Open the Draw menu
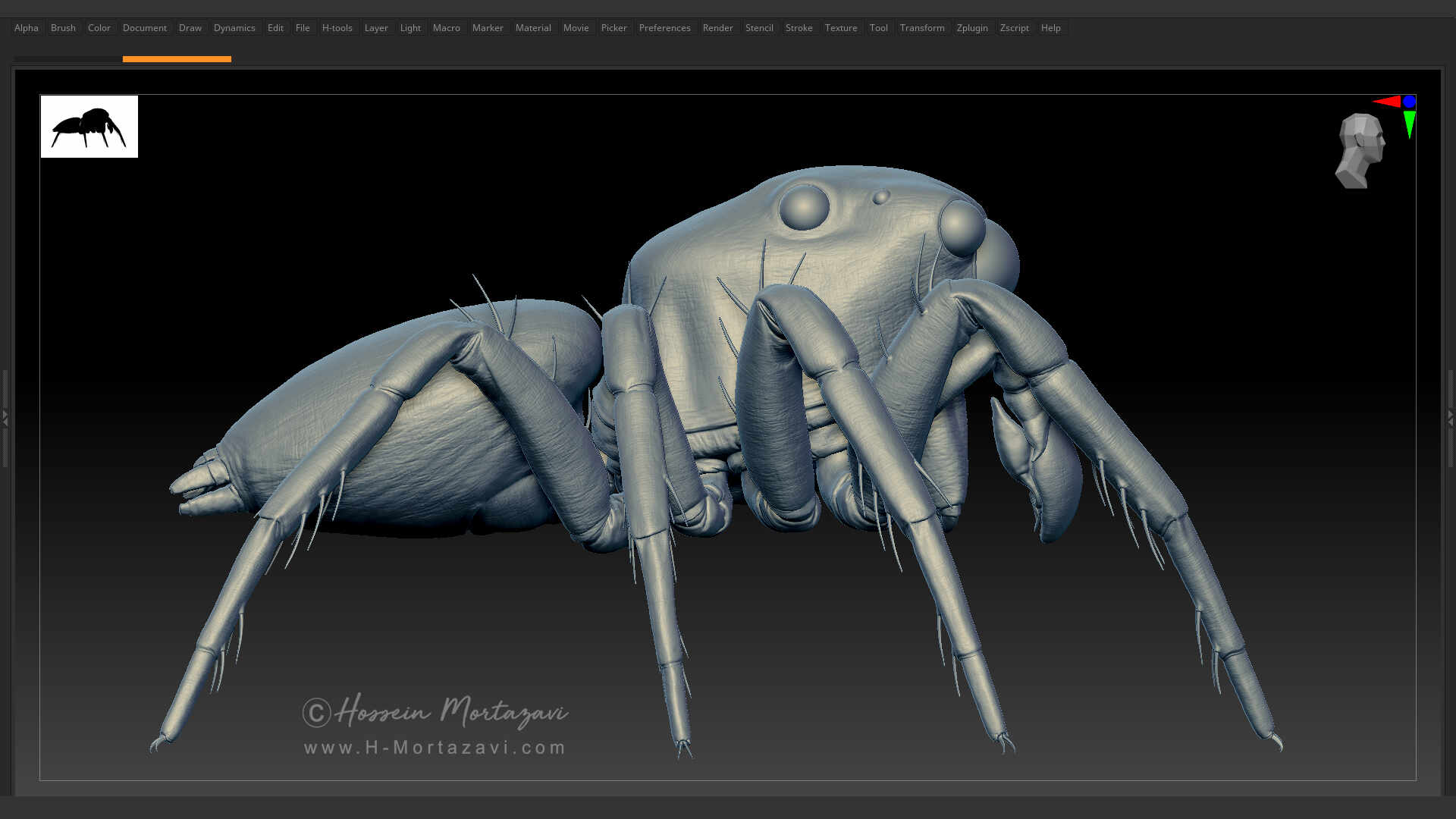1456x819 pixels. click(190, 28)
